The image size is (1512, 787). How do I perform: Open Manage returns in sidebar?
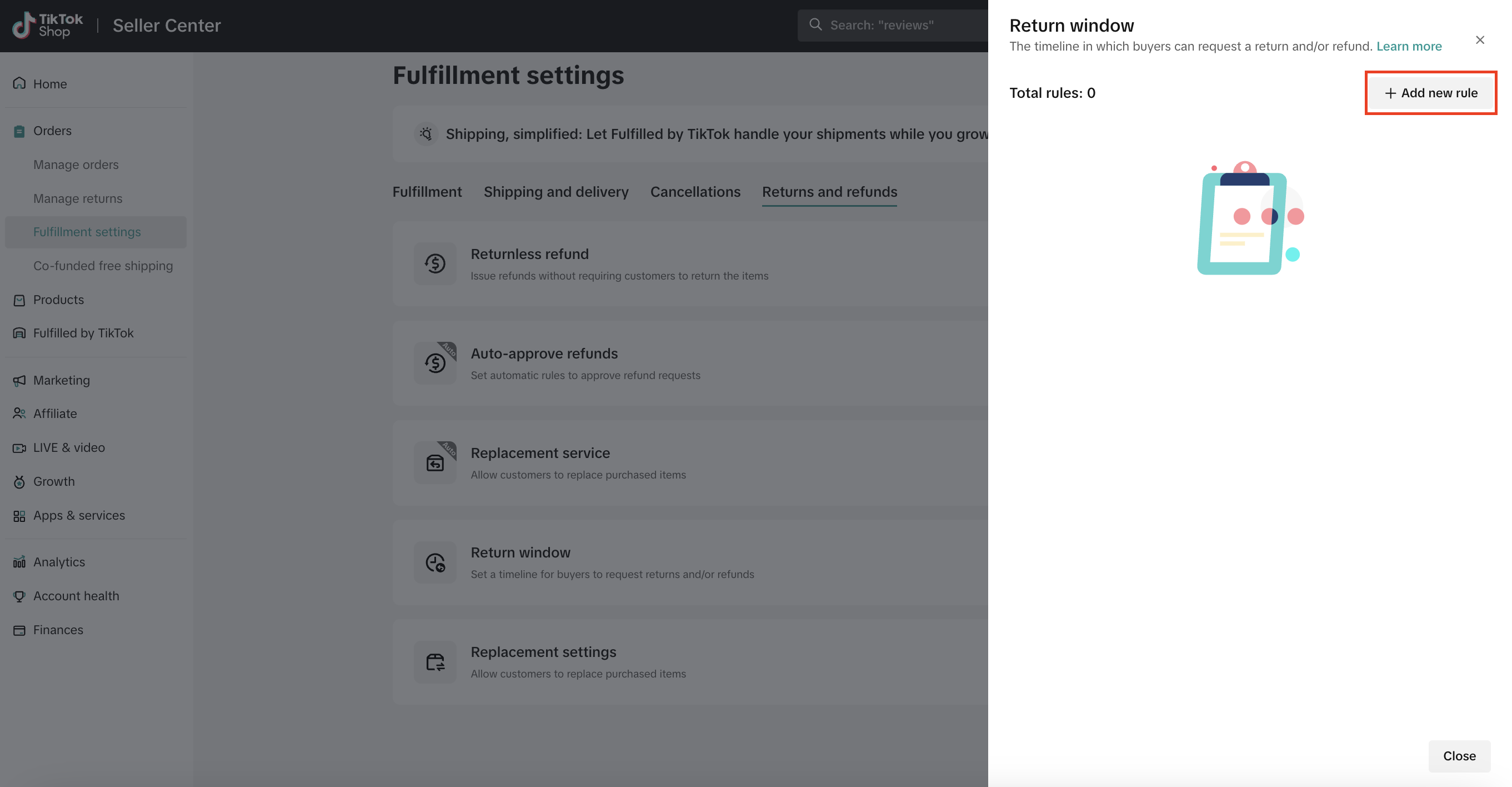coord(77,198)
